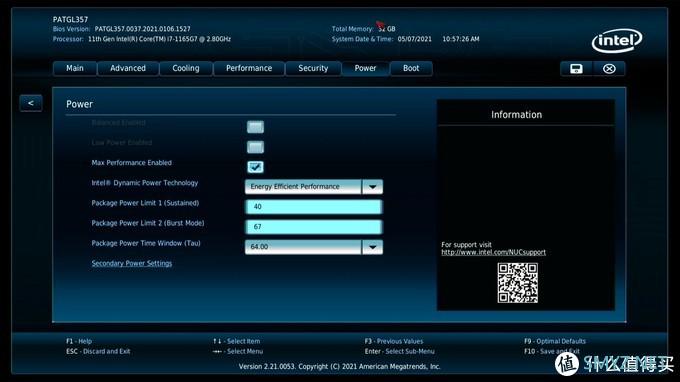Open Package Power Time Window dropdown arrow
680x382 pixels.
coord(372,247)
